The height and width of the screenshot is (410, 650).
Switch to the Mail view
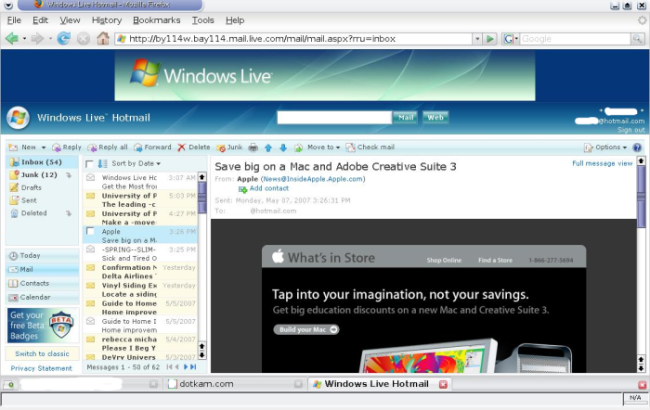tap(42, 269)
